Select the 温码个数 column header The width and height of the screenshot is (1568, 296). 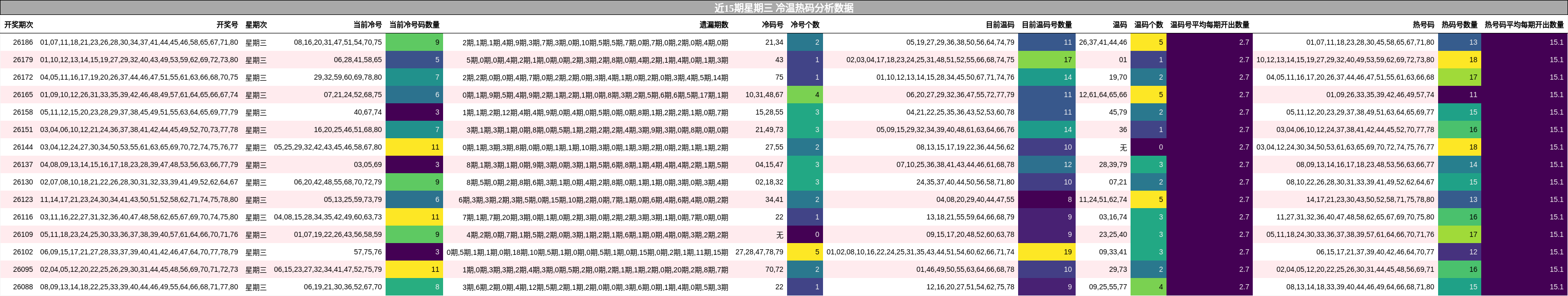tap(1149, 25)
